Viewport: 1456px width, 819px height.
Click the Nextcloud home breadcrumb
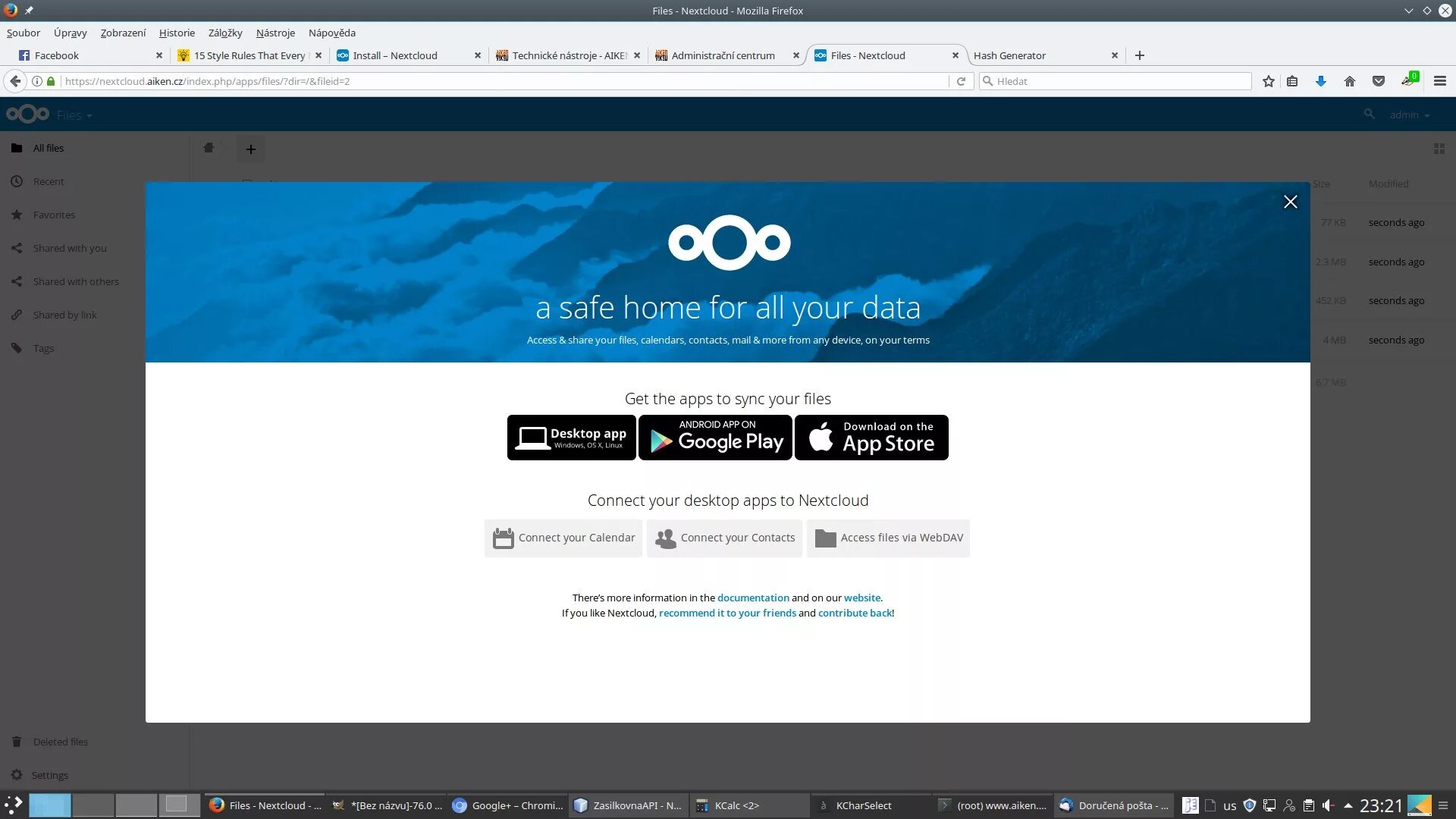coord(209,148)
